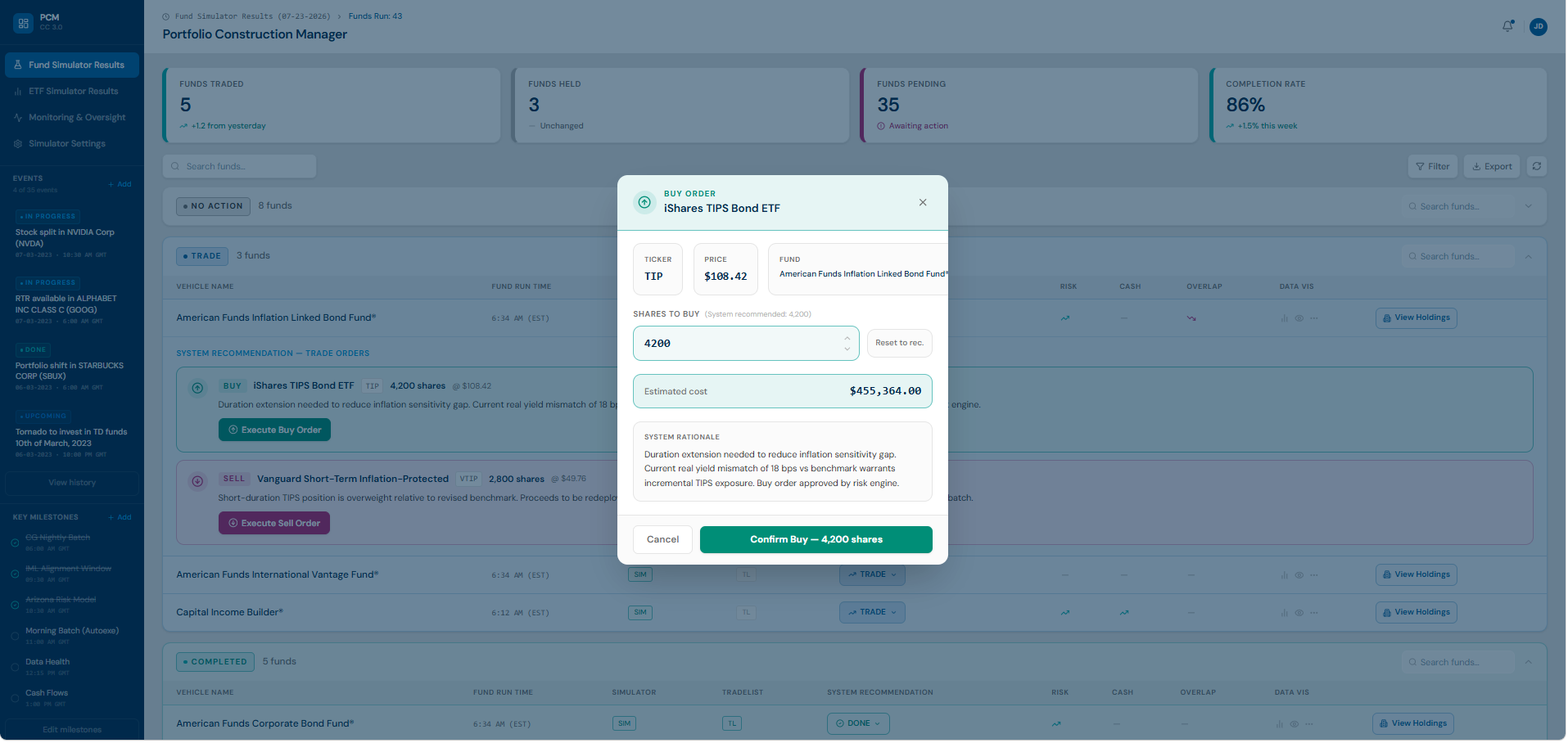Toggle CG Nightly Batch milestone checkbox

15,543
